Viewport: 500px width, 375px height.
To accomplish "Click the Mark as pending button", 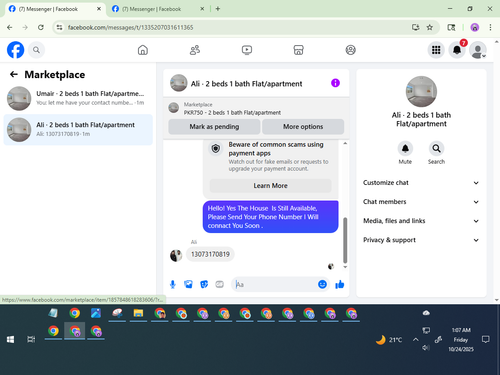I will pos(214,127).
